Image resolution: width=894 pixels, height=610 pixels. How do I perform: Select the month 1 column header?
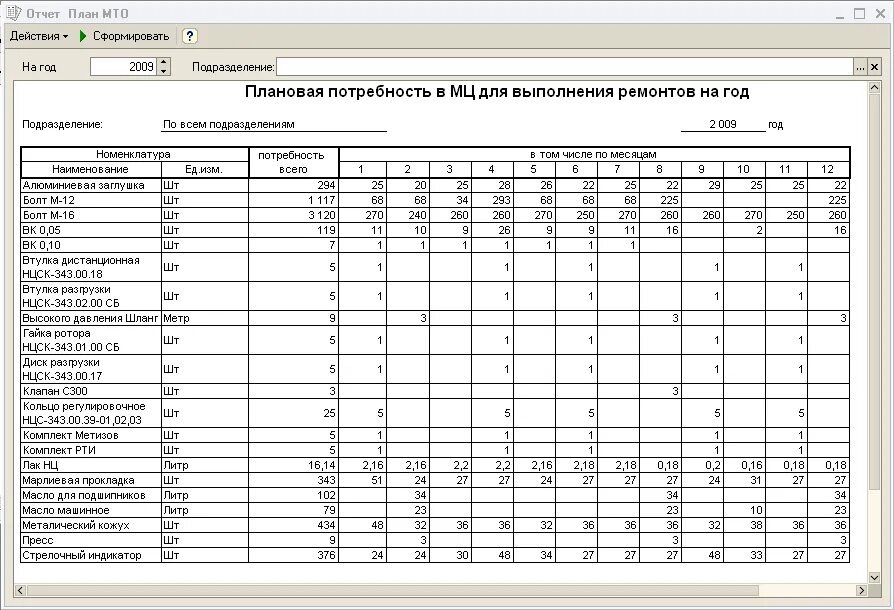(x=361, y=169)
